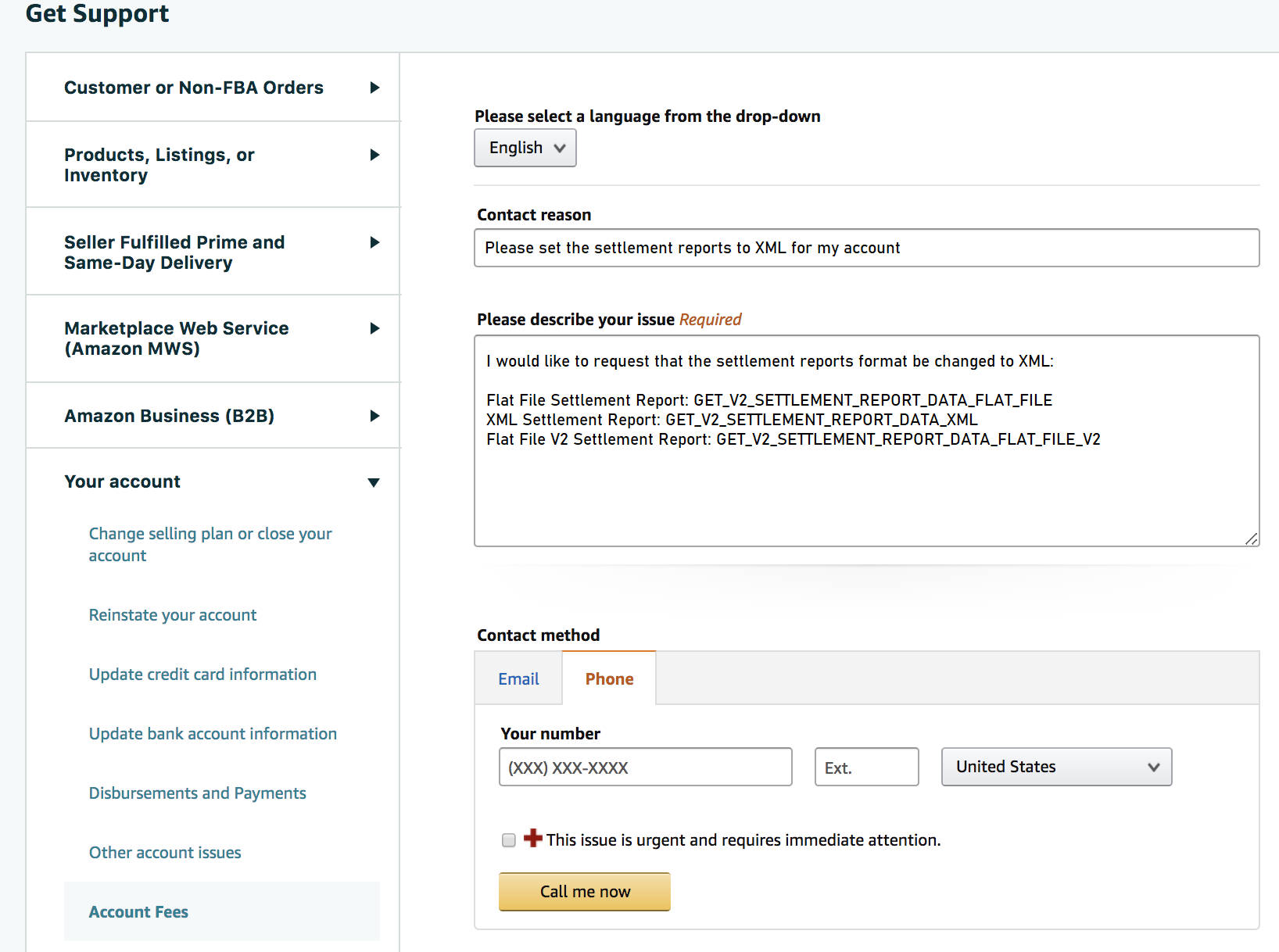Screen dimensions: 1279x952
Task: Collapse the Your account section
Action: [x=374, y=482]
